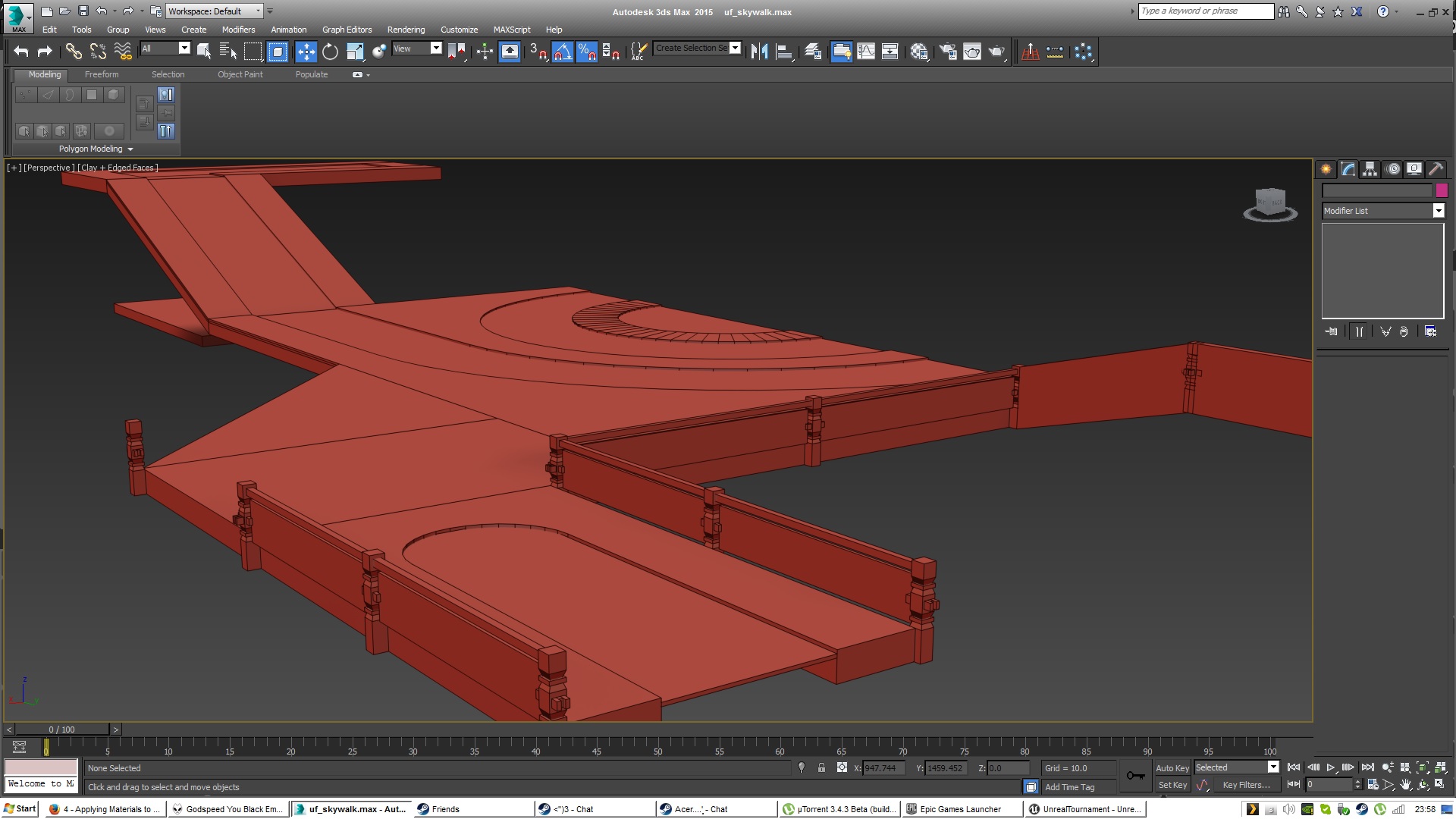Click the Mirror tool icon
Viewport: 1456px width, 819px height.
coord(759,52)
